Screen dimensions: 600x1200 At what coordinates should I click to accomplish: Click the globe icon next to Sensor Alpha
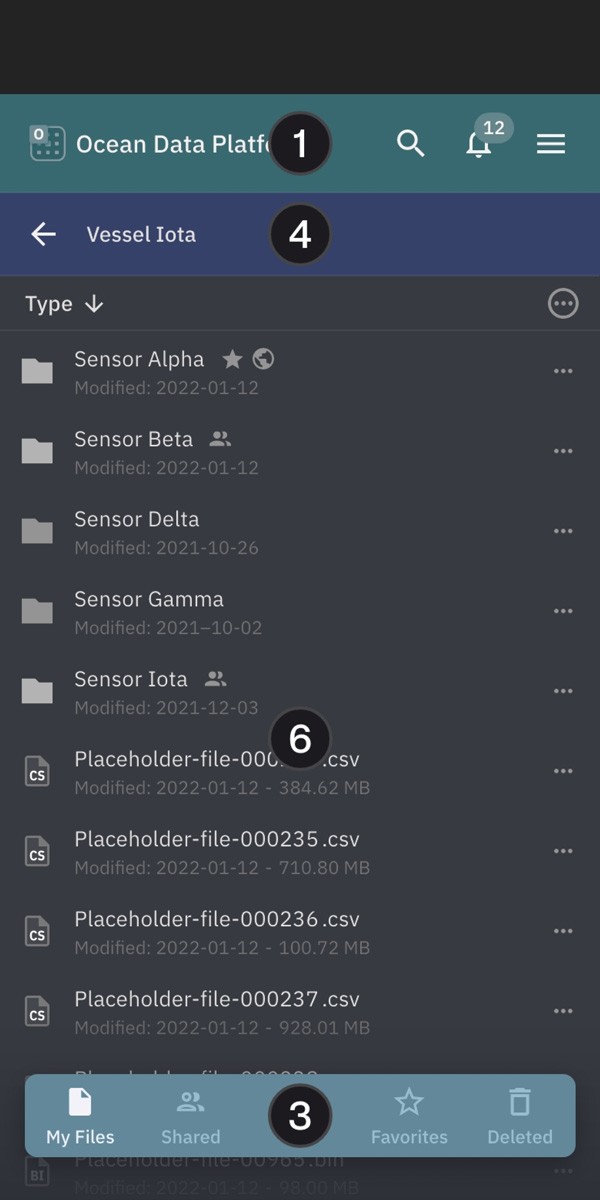point(262,358)
